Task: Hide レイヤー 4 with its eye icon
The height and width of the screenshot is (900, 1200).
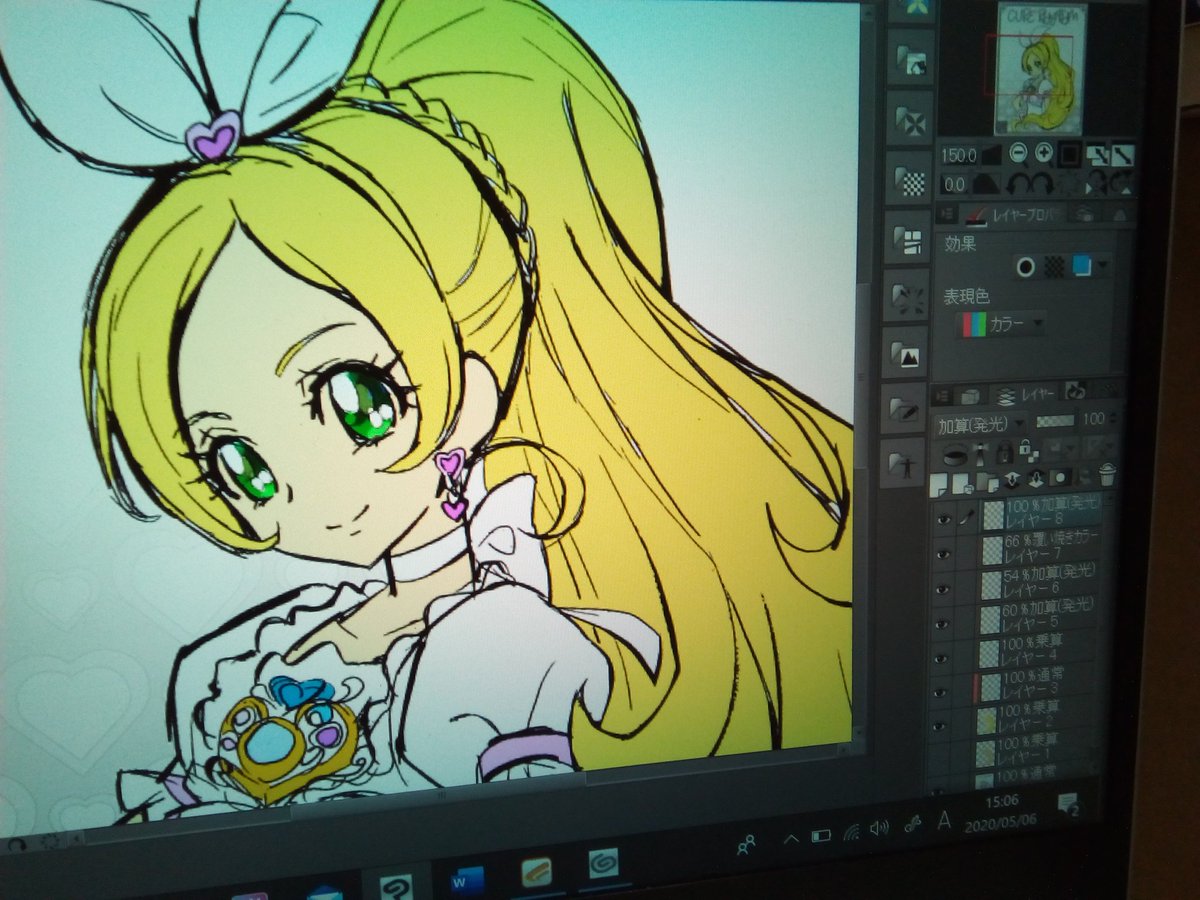Action: point(941,657)
